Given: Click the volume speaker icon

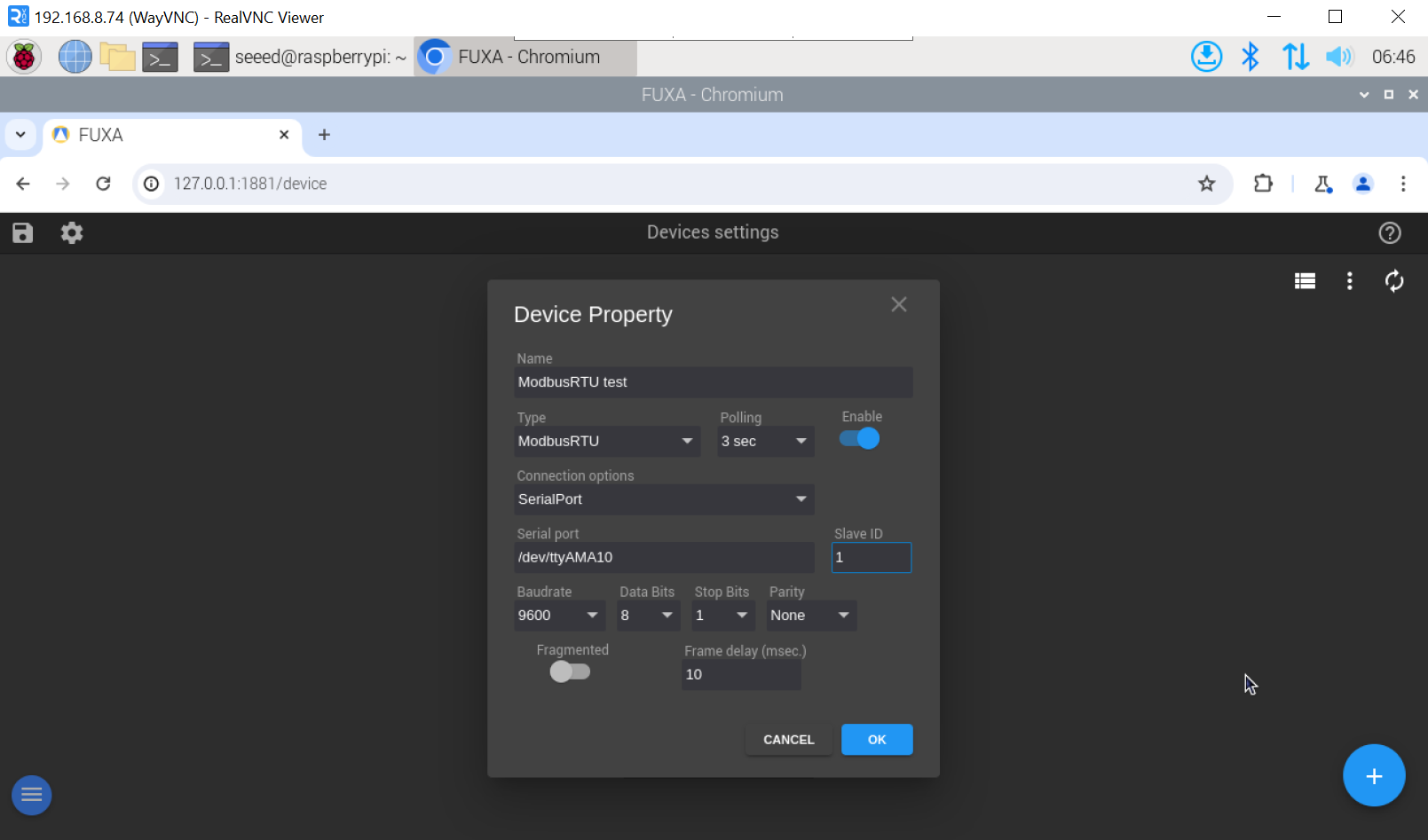Looking at the screenshot, I should [x=1339, y=57].
